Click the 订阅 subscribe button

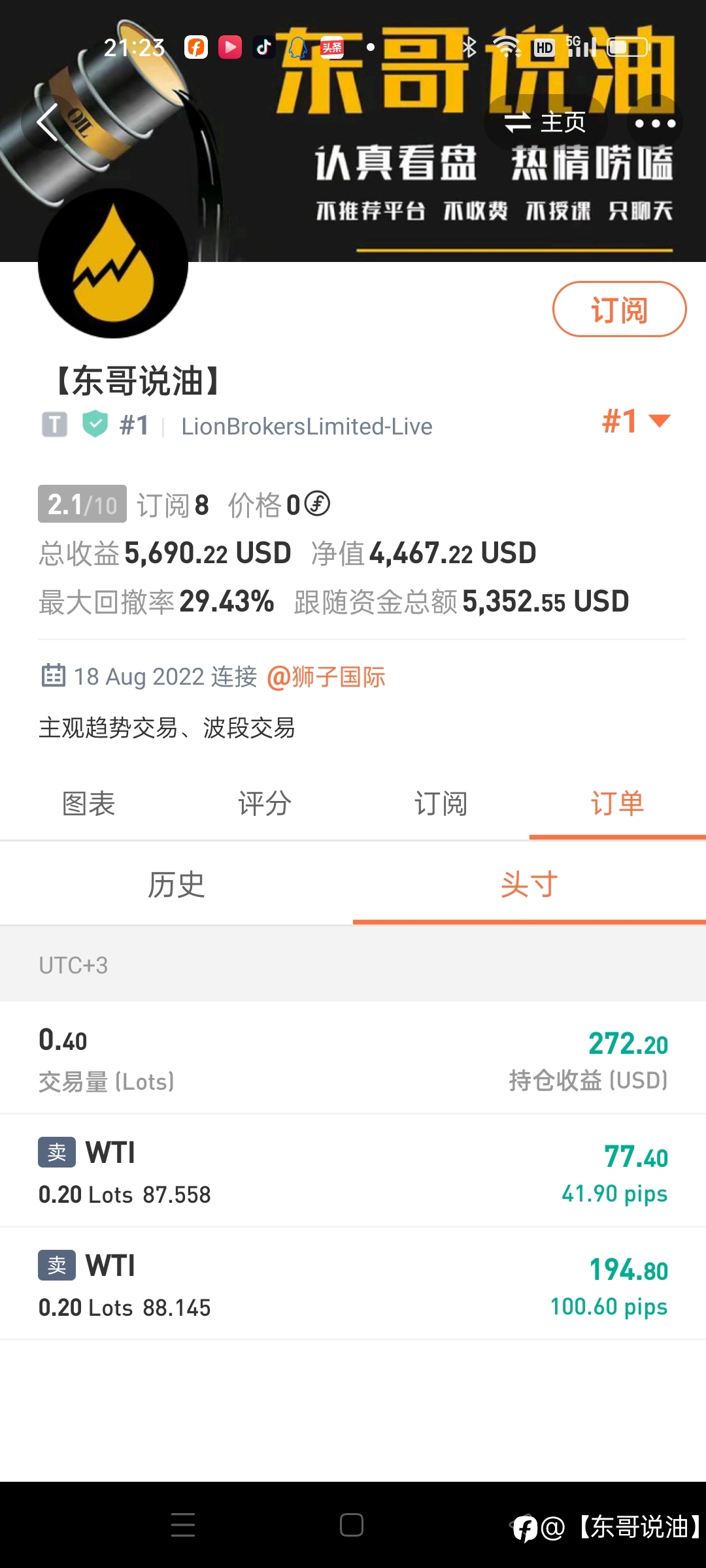click(x=619, y=310)
